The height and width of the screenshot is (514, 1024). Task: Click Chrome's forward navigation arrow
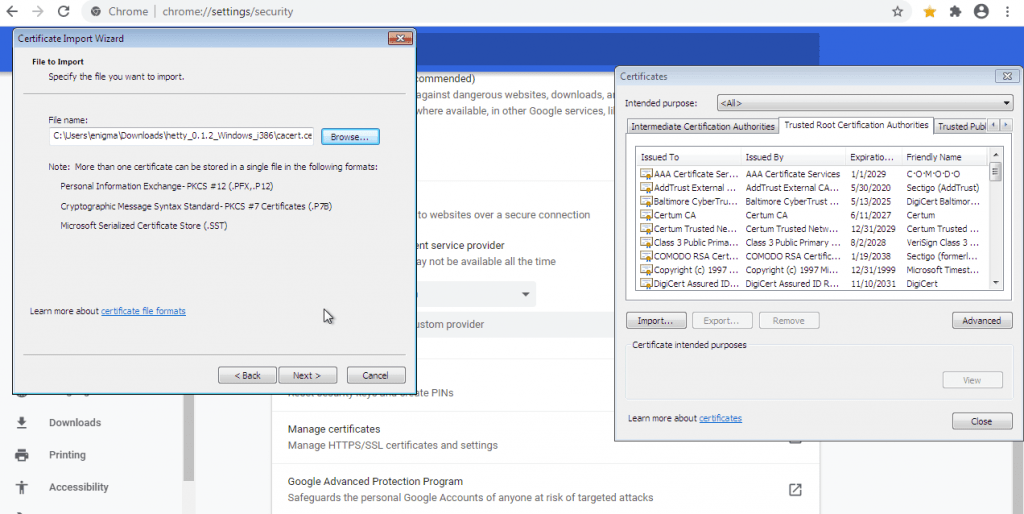pos(38,11)
